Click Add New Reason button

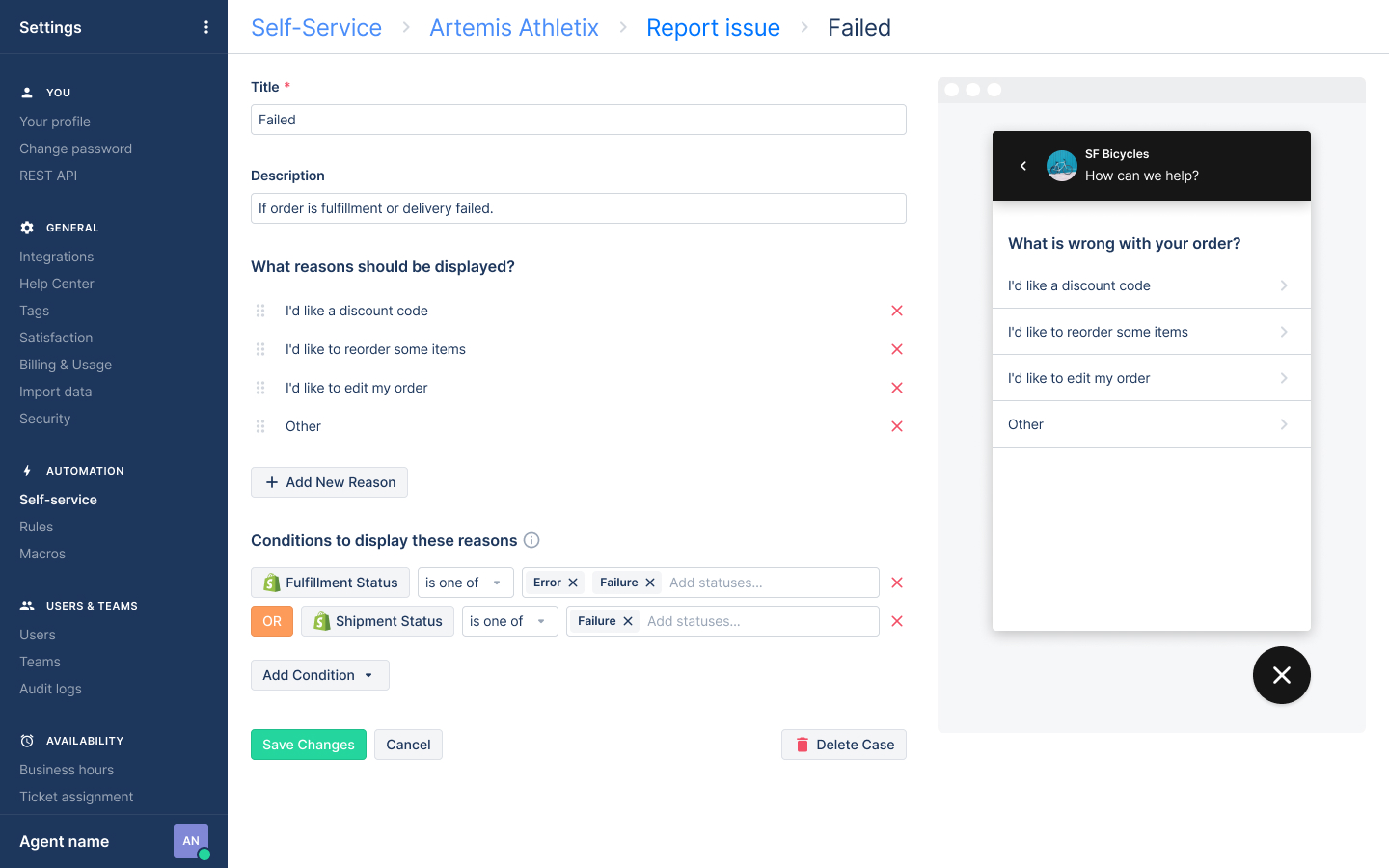click(x=329, y=482)
